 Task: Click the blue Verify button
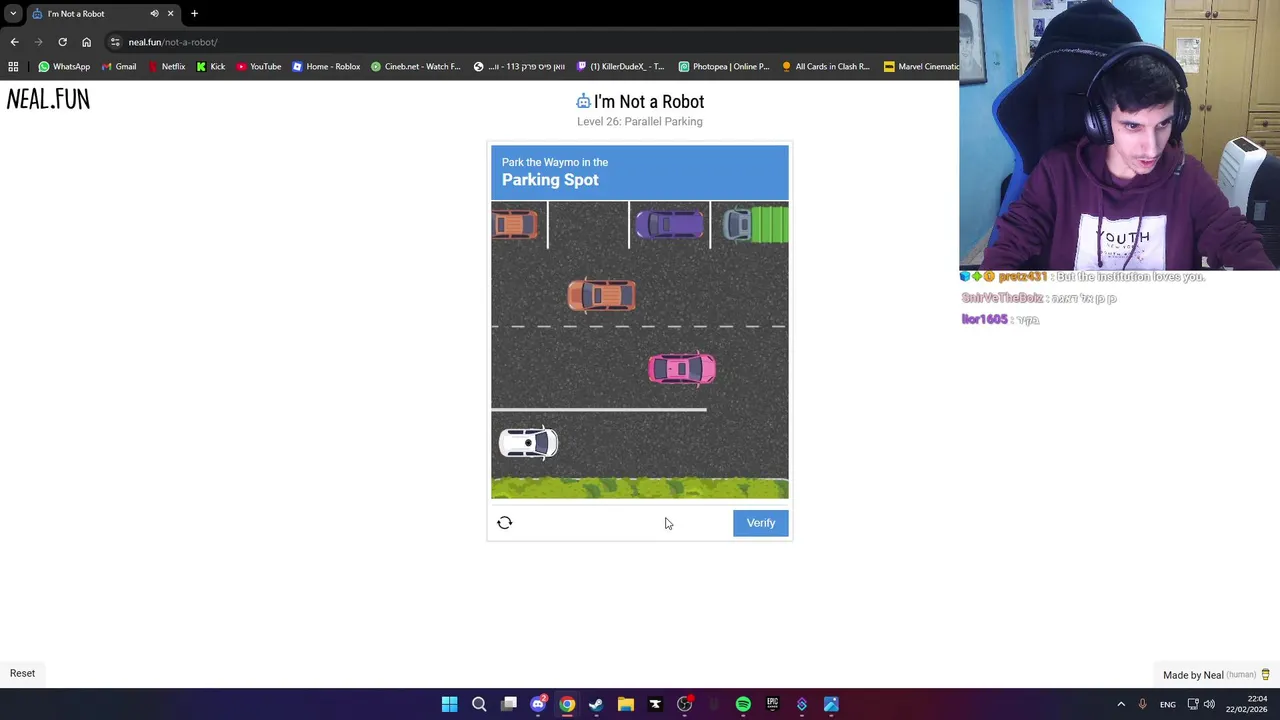[x=761, y=523]
